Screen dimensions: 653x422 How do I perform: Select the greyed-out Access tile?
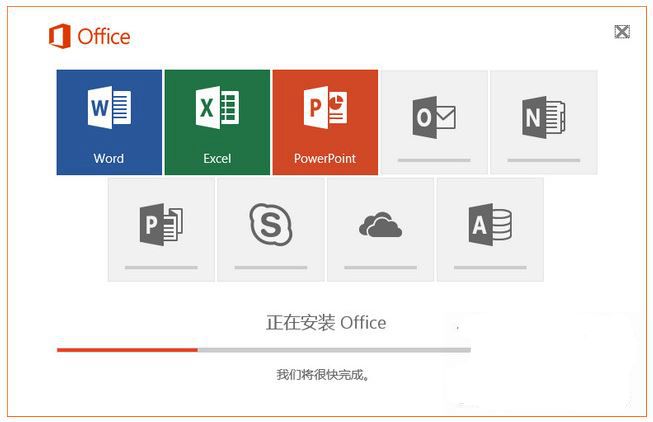point(490,230)
